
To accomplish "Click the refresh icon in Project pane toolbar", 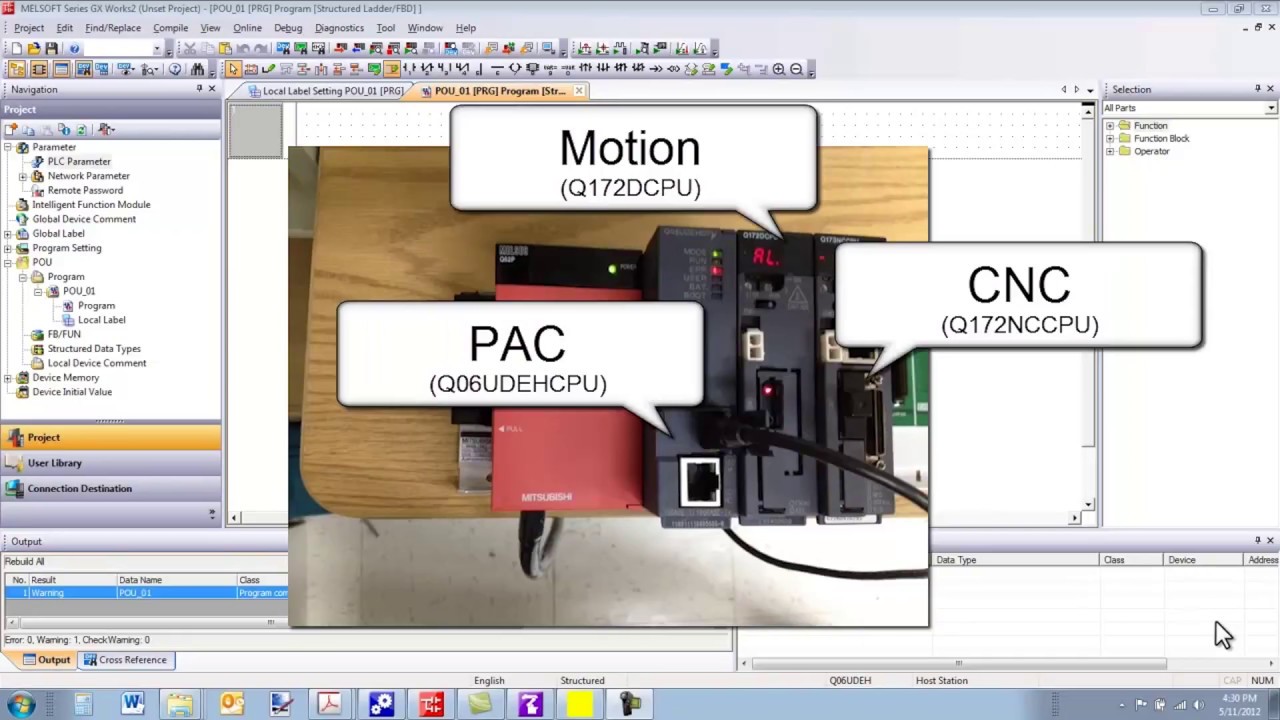I will coord(81,130).
